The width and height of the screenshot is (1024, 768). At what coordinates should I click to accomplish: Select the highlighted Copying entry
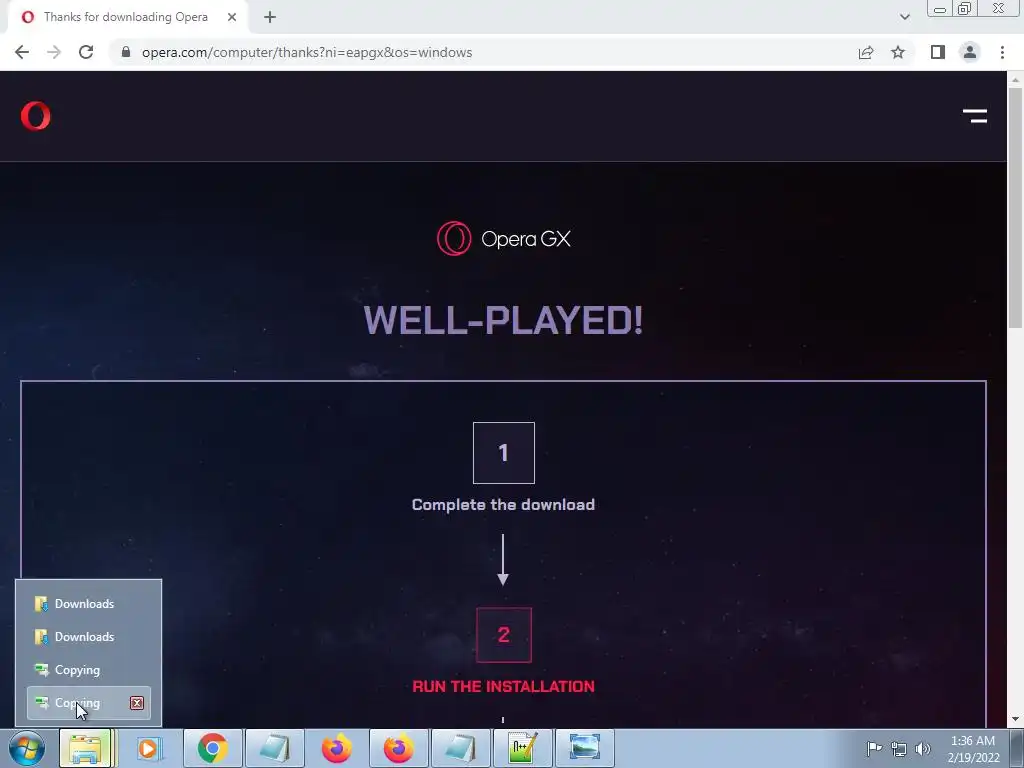coord(89,703)
